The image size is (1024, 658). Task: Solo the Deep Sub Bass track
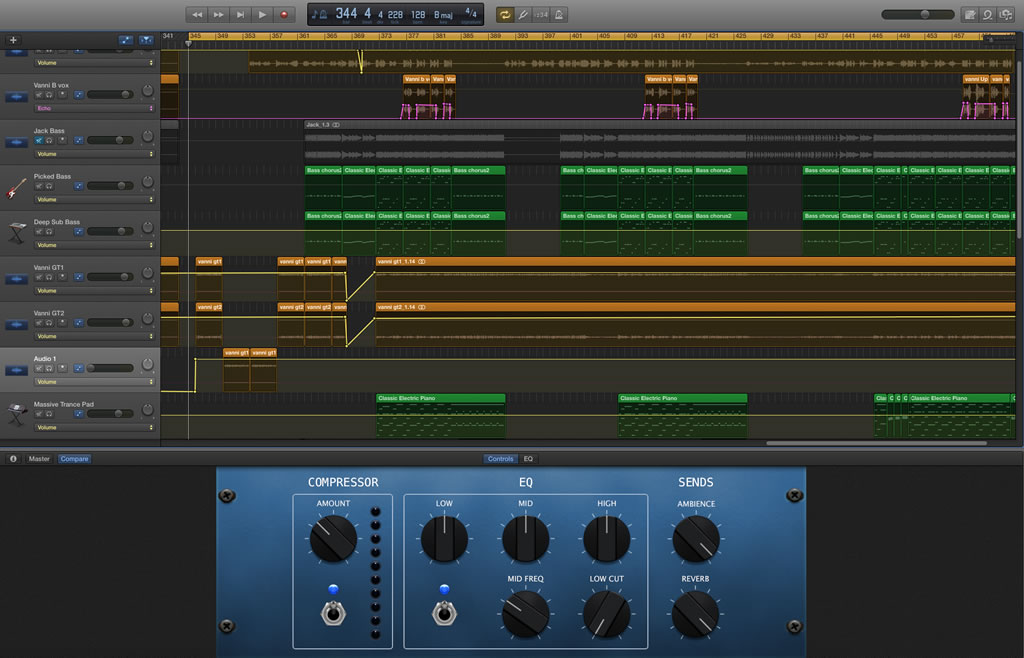click(x=49, y=232)
